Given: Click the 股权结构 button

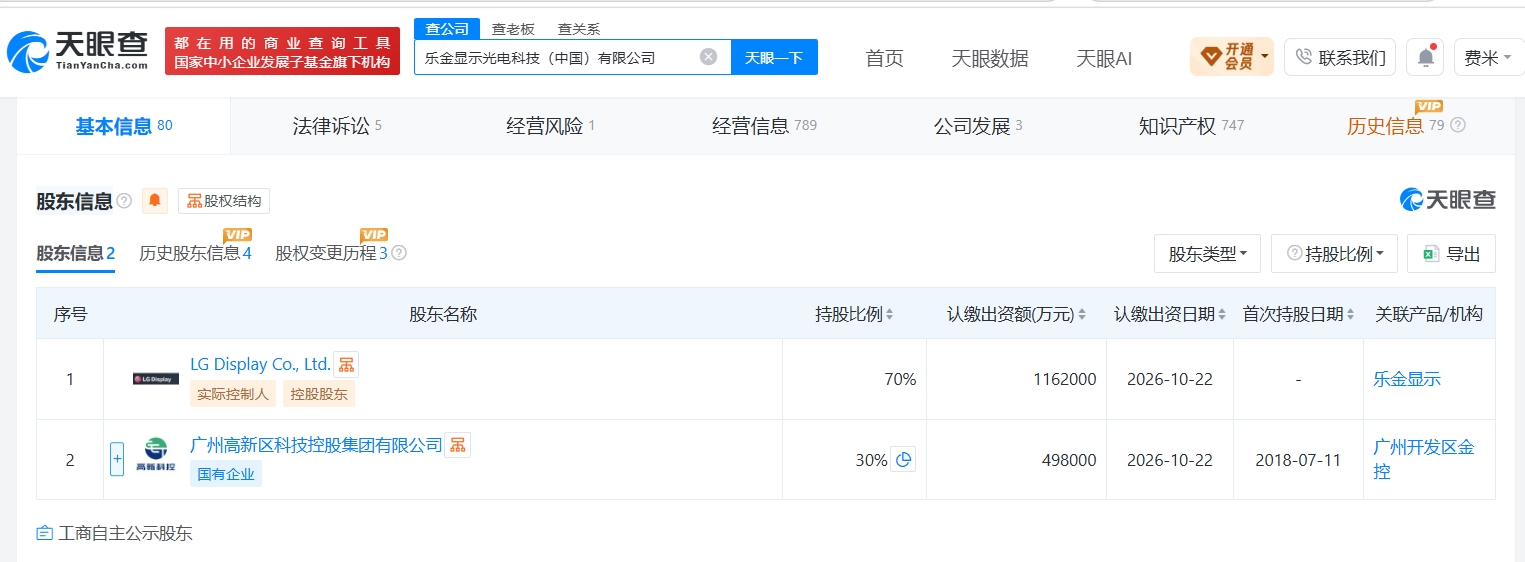Looking at the screenshot, I should click(224, 201).
